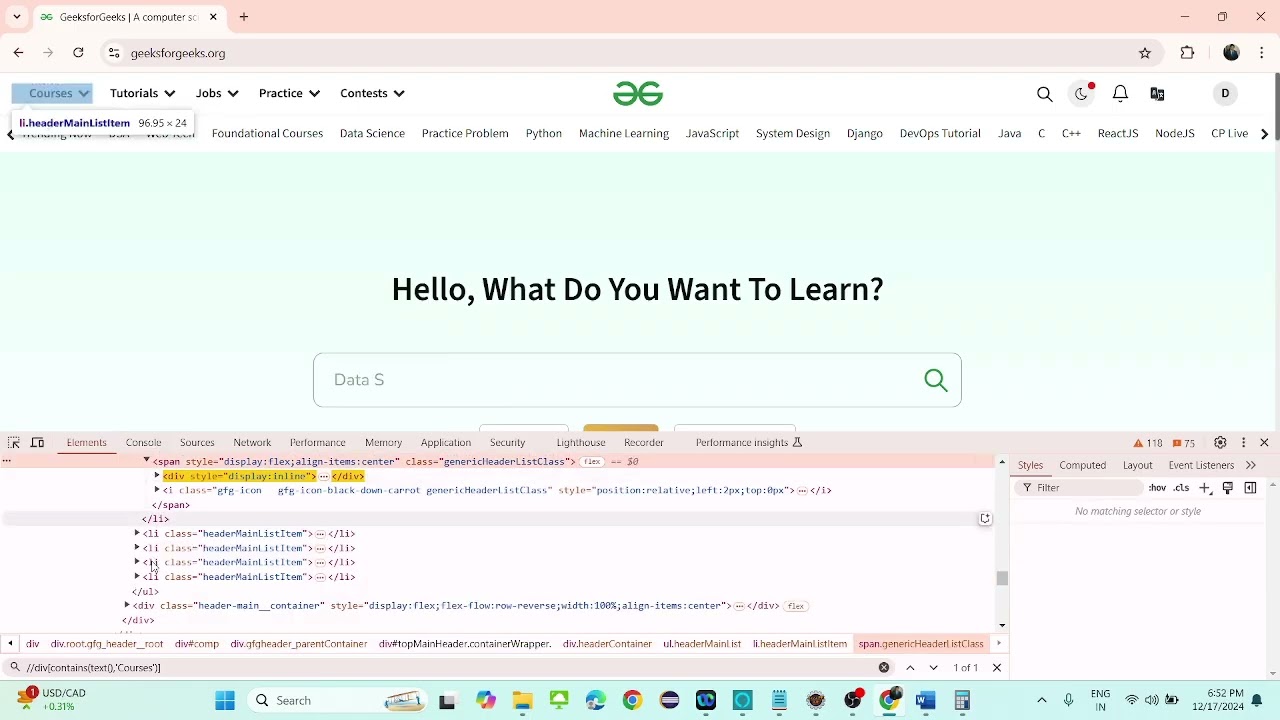This screenshot has width=1280, height=720.
Task: Go to previous search result arrow
Action: point(910,667)
